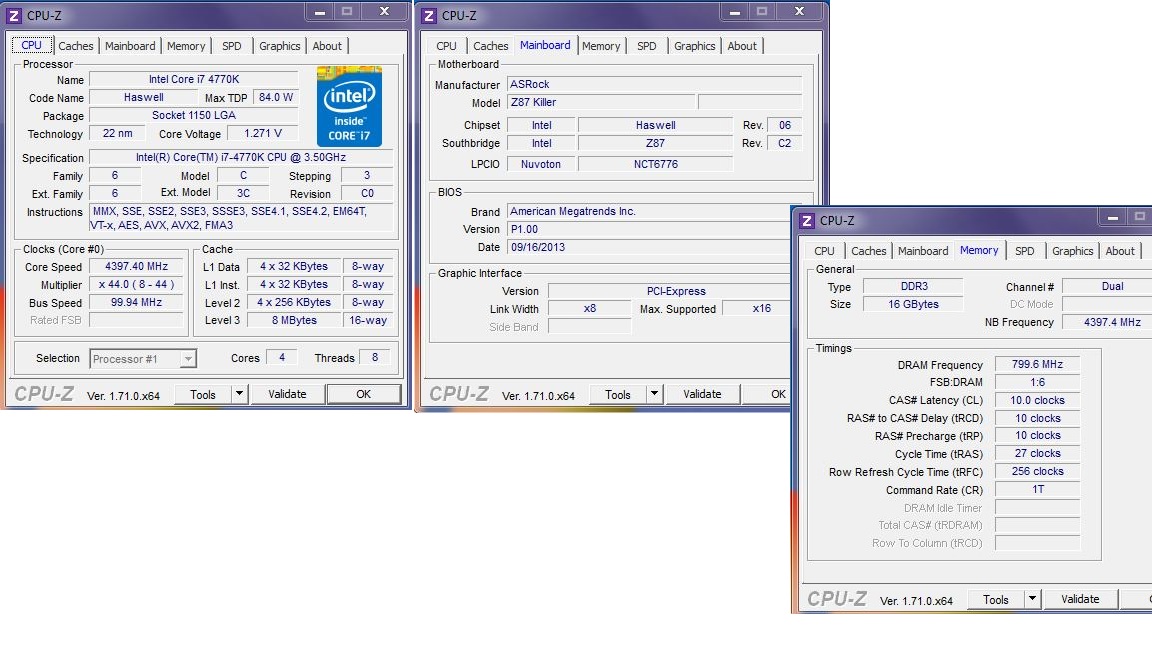Viewport: 1152px width, 648px height.
Task: Click the model value Z87 Killer
Action: pyautogui.click(x=600, y=102)
